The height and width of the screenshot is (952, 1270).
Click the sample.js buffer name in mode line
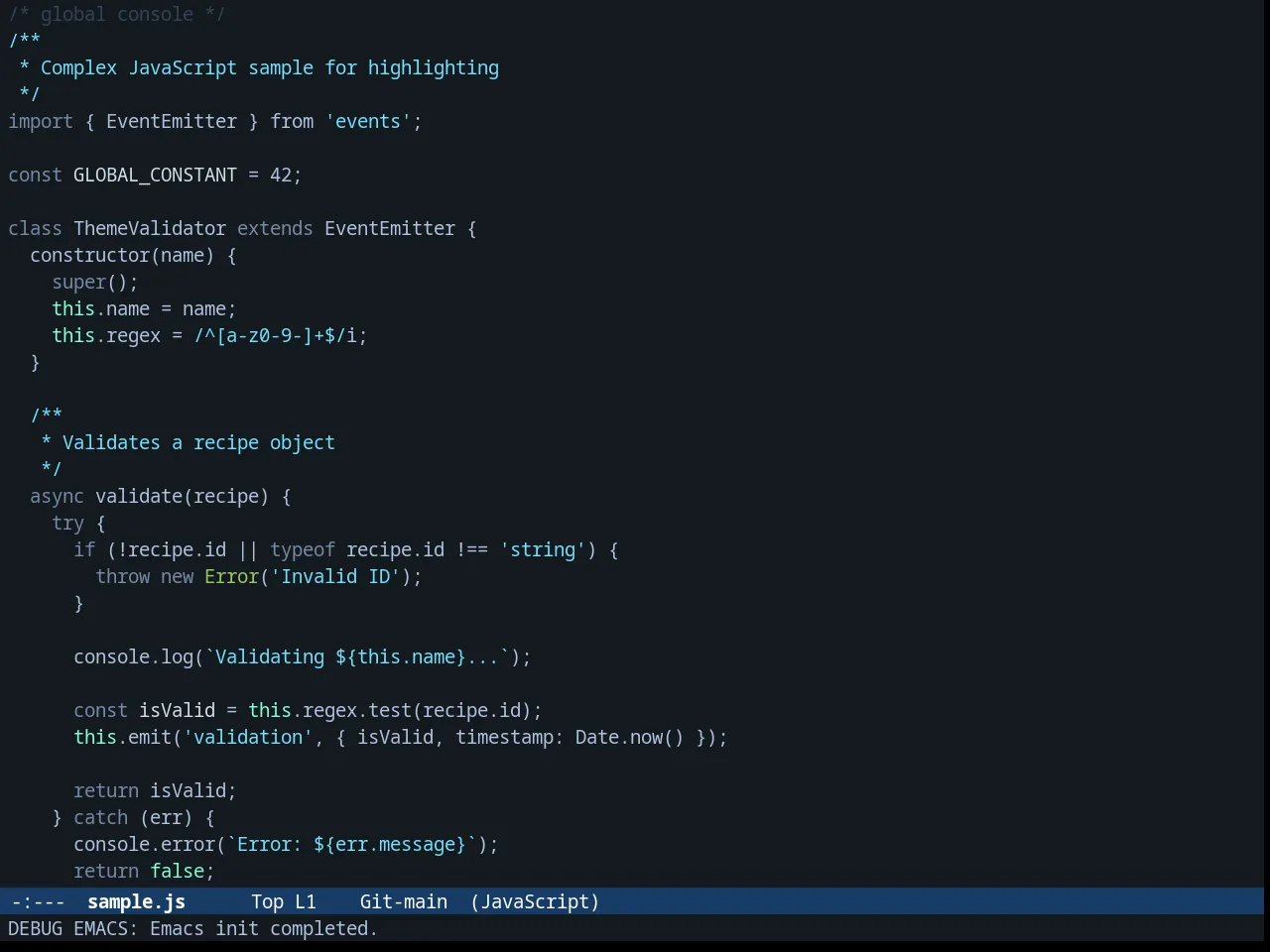[x=136, y=901]
